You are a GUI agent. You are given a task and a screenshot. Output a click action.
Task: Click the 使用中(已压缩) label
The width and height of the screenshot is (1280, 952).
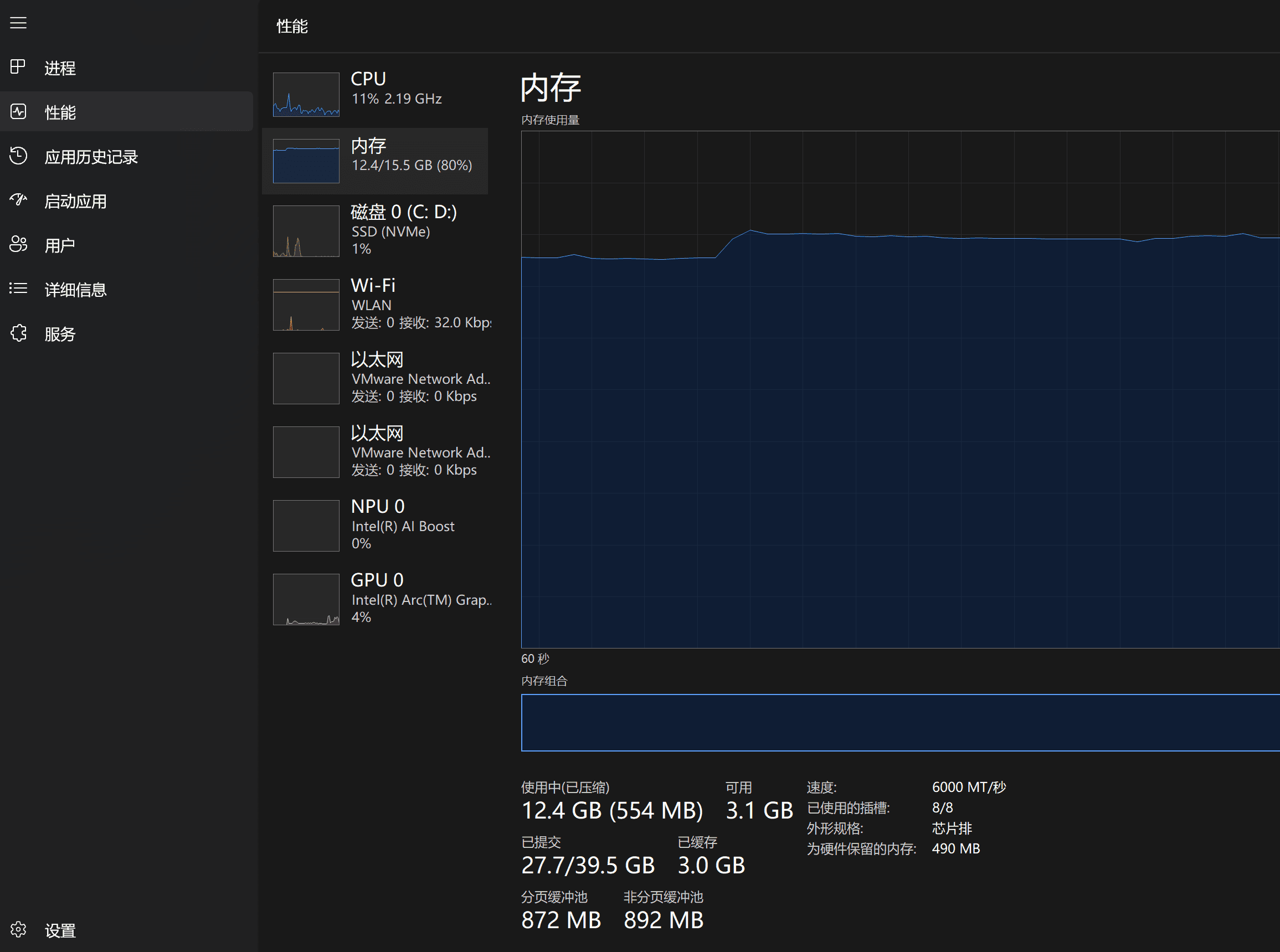[566, 788]
